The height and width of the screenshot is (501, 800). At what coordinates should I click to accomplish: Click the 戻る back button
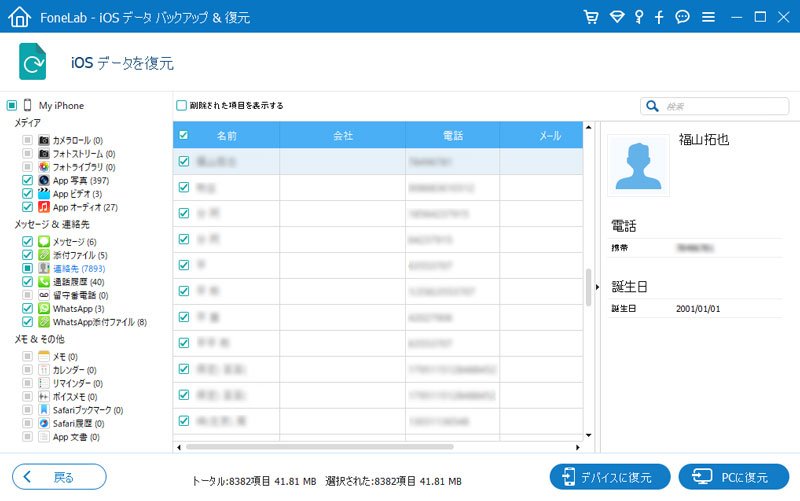pos(59,477)
